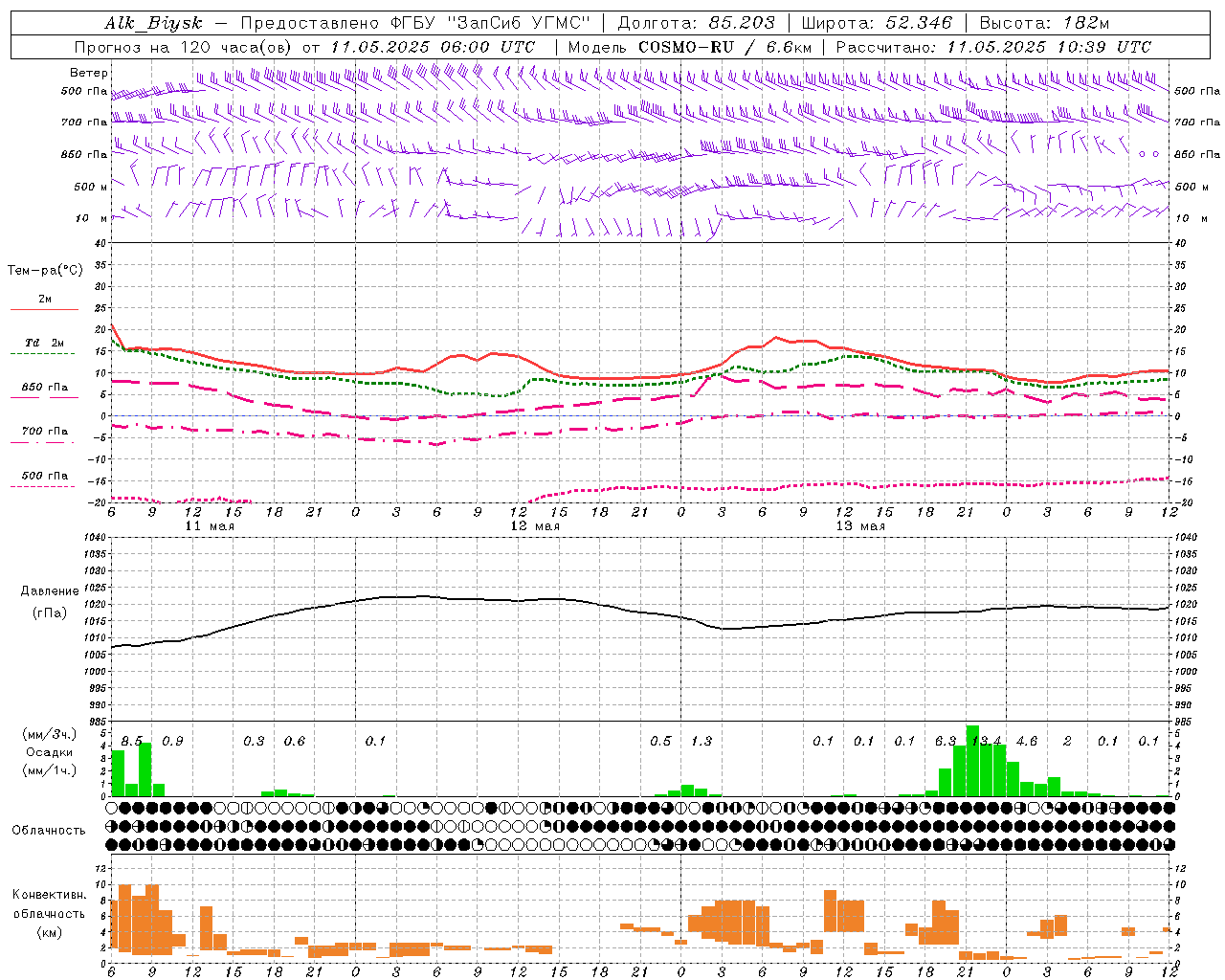1225x980 pixels.
Task: Click the "1.3" precipitation value
Action: point(702,741)
